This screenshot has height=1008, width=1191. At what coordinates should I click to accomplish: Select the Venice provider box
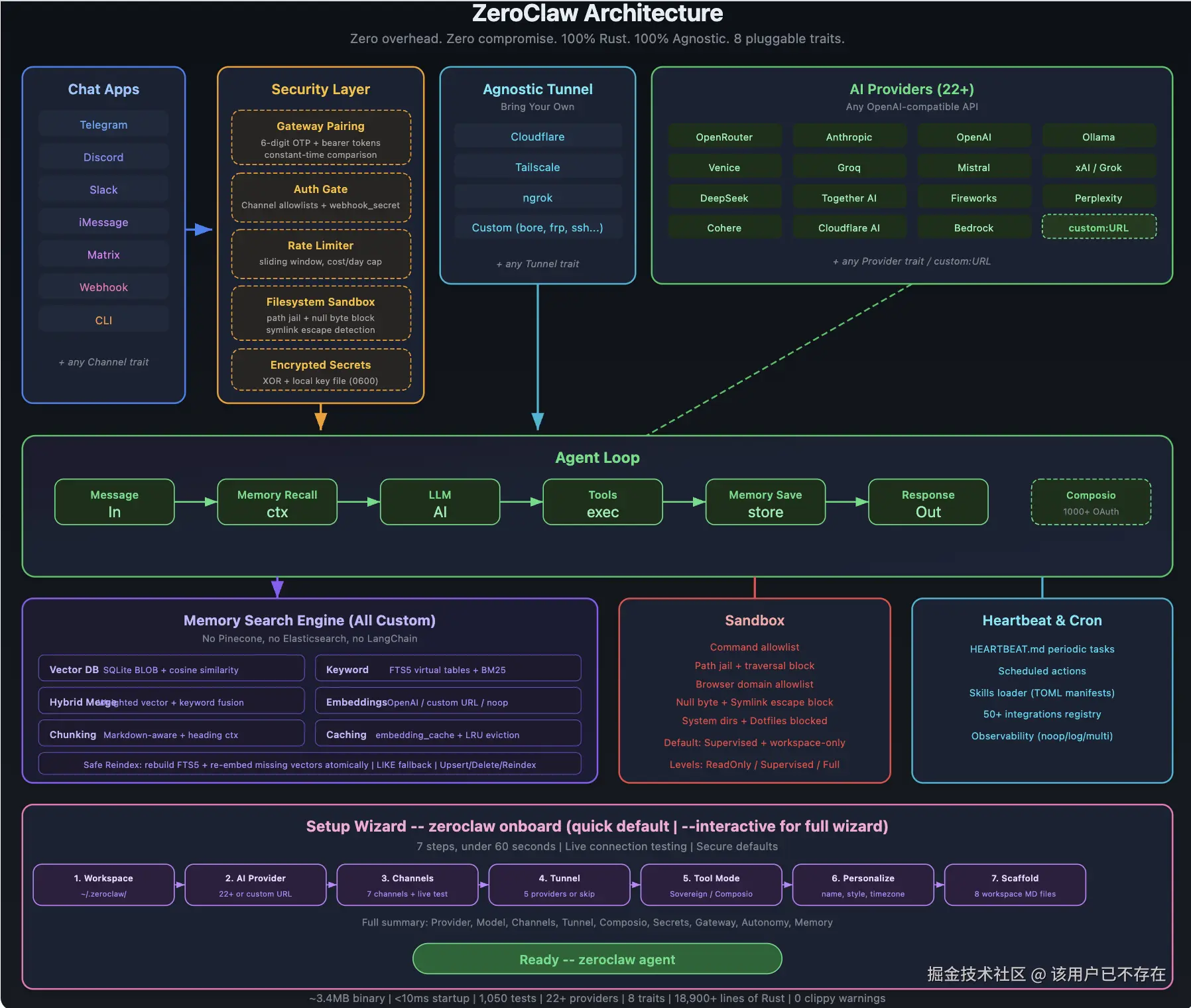pos(724,168)
